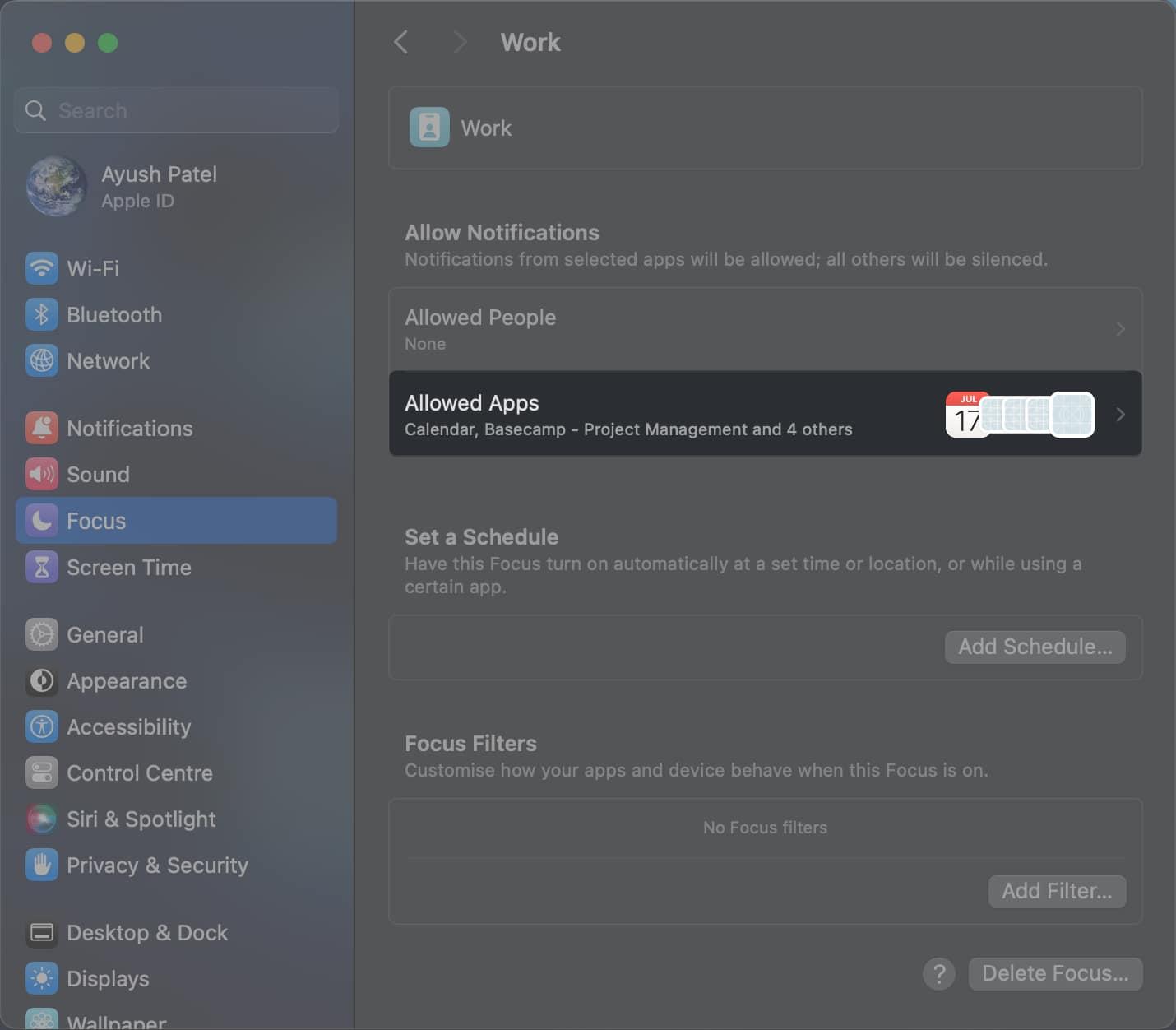Viewport: 1176px width, 1030px height.
Task: Click Ayush Patel's Apple ID avatar
Action: pos(57,187)
